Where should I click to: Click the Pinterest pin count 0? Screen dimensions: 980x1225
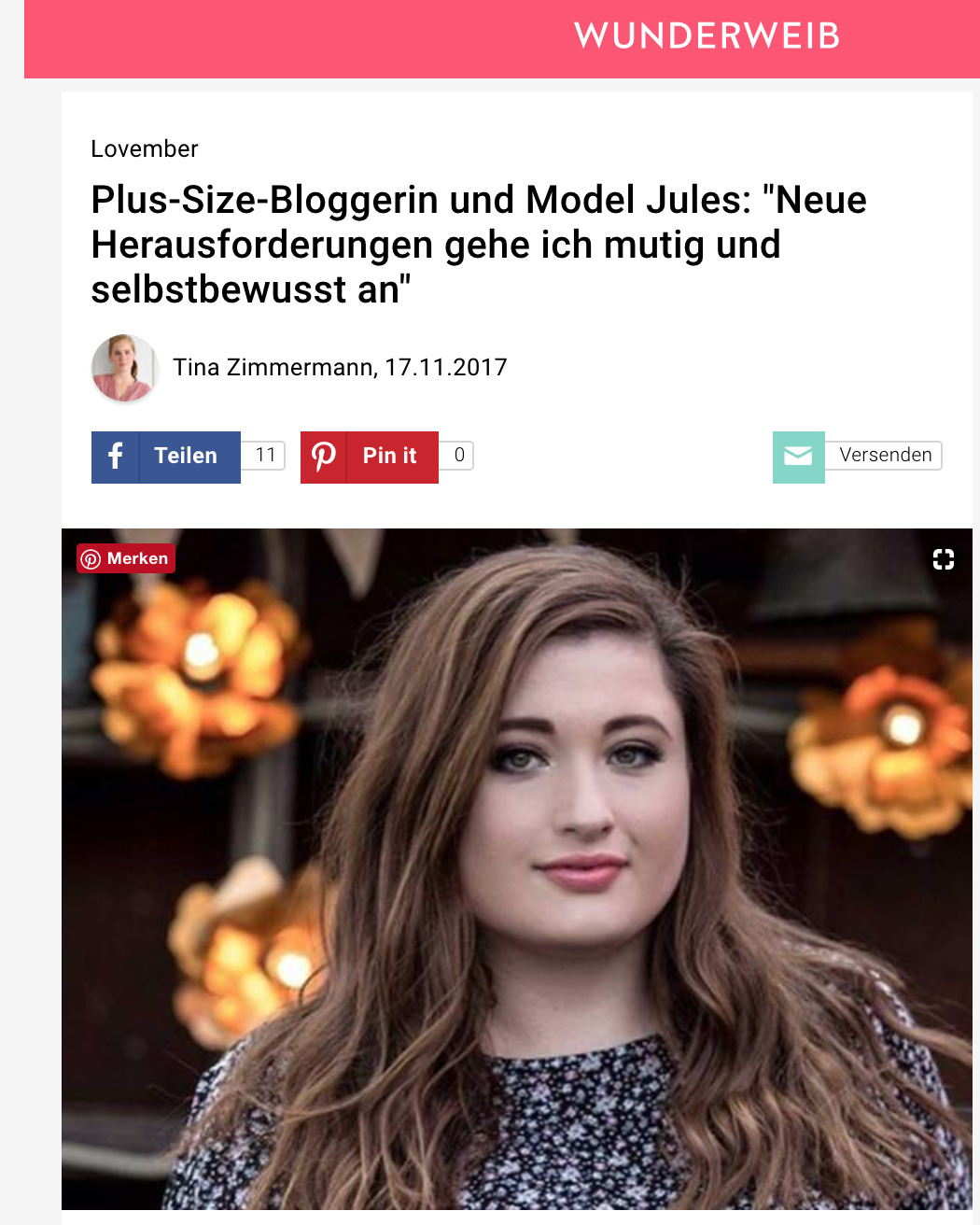(x=458, y=456)
